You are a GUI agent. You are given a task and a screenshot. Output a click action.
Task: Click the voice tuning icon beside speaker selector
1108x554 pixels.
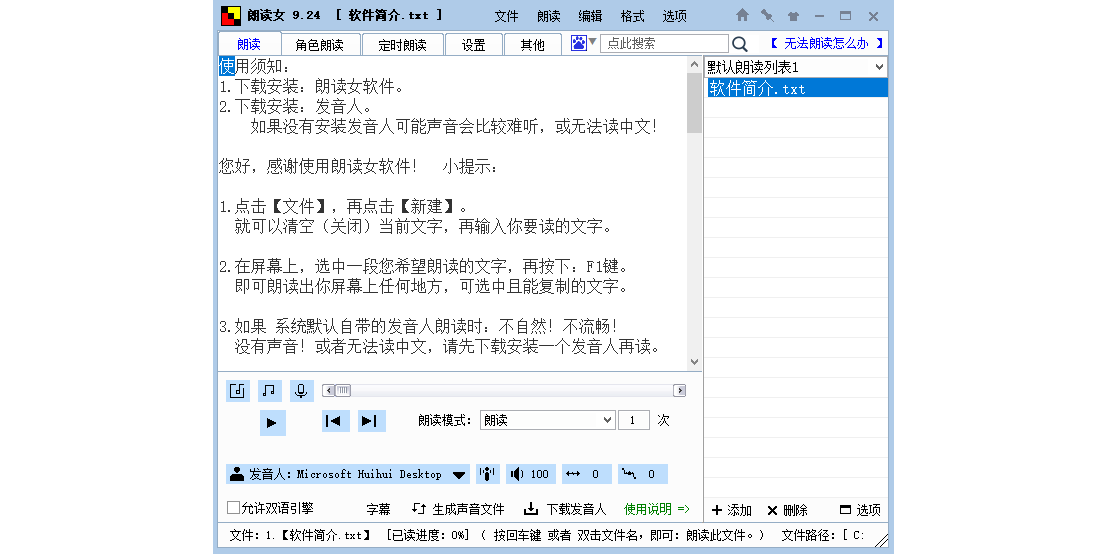pyautogui.click(x=488, y=474)
